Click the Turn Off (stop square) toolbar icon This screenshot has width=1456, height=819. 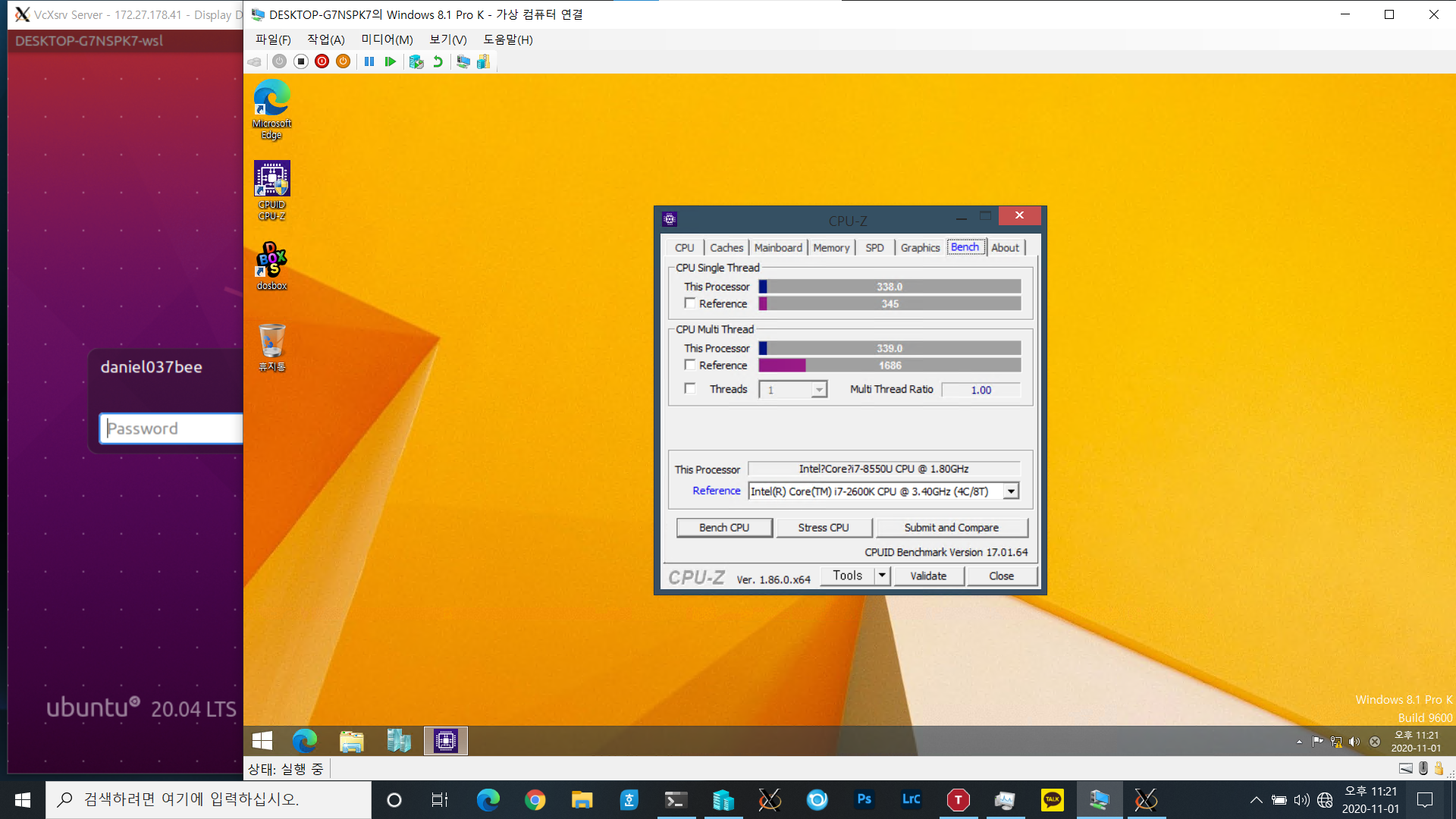click(301, 61)
